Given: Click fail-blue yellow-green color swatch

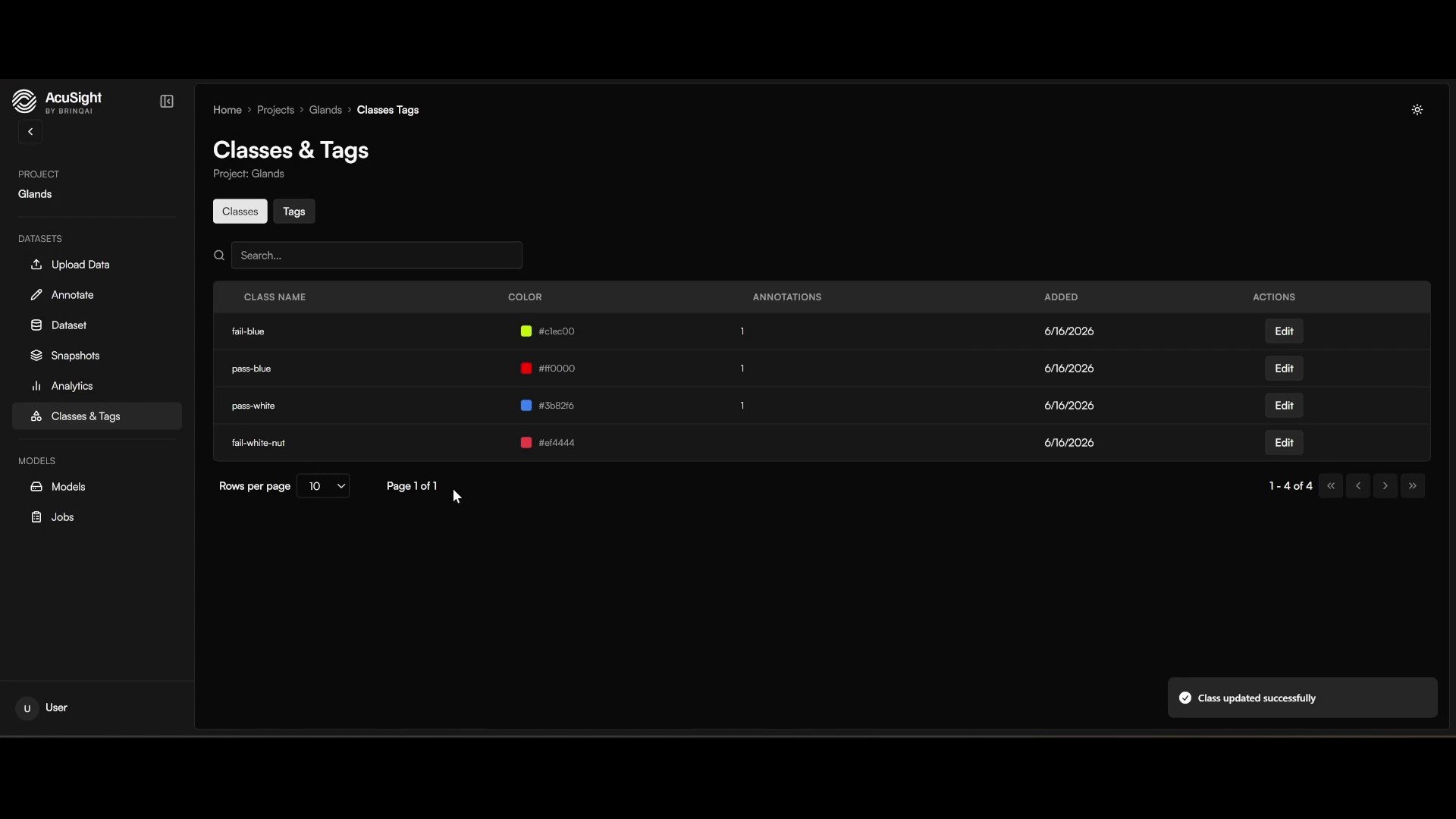Looking at the screenshot, I should [x=526, y=331].
